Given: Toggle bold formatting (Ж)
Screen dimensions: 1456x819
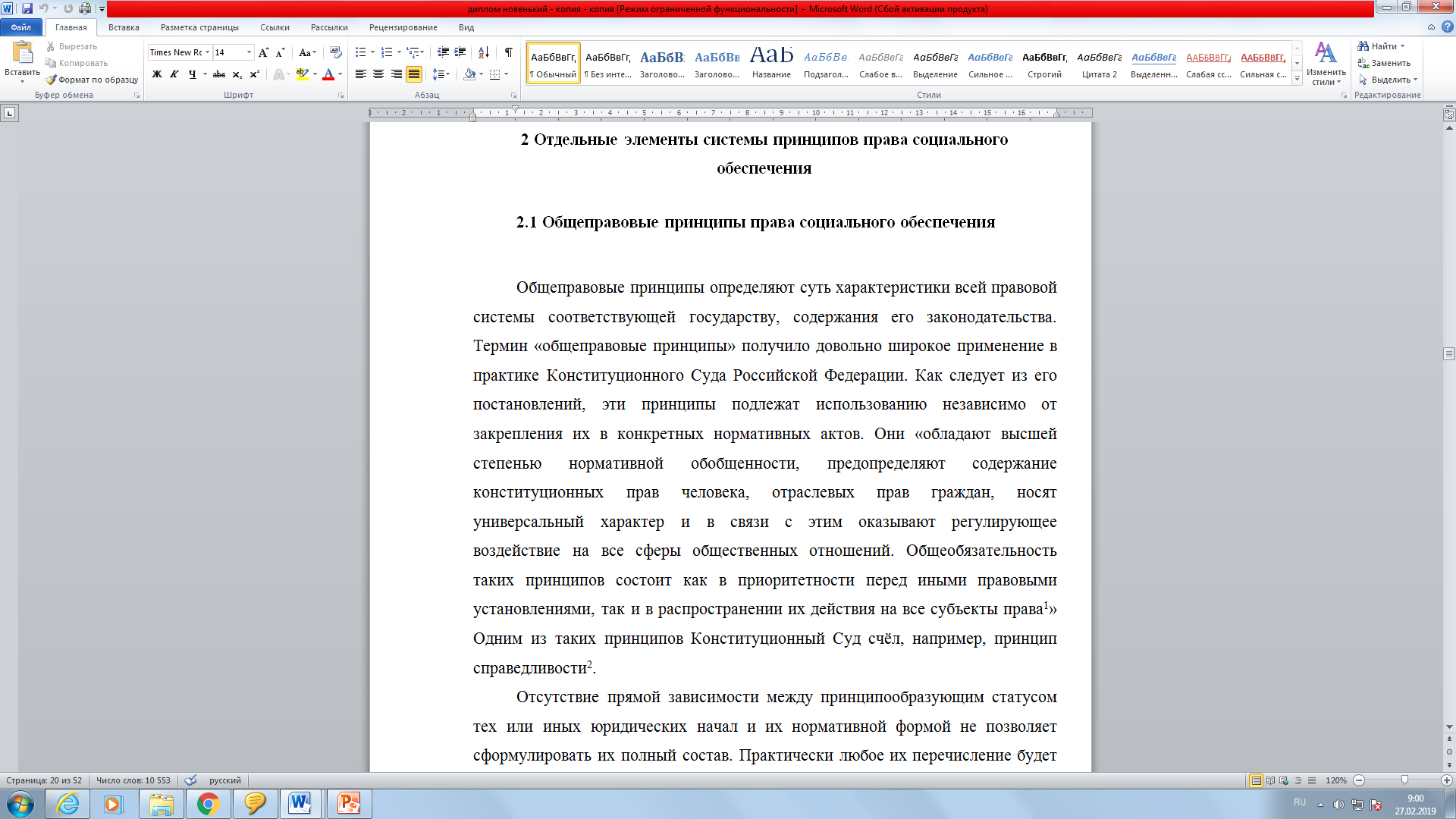Looking at the screenshot, I should 157,74.
